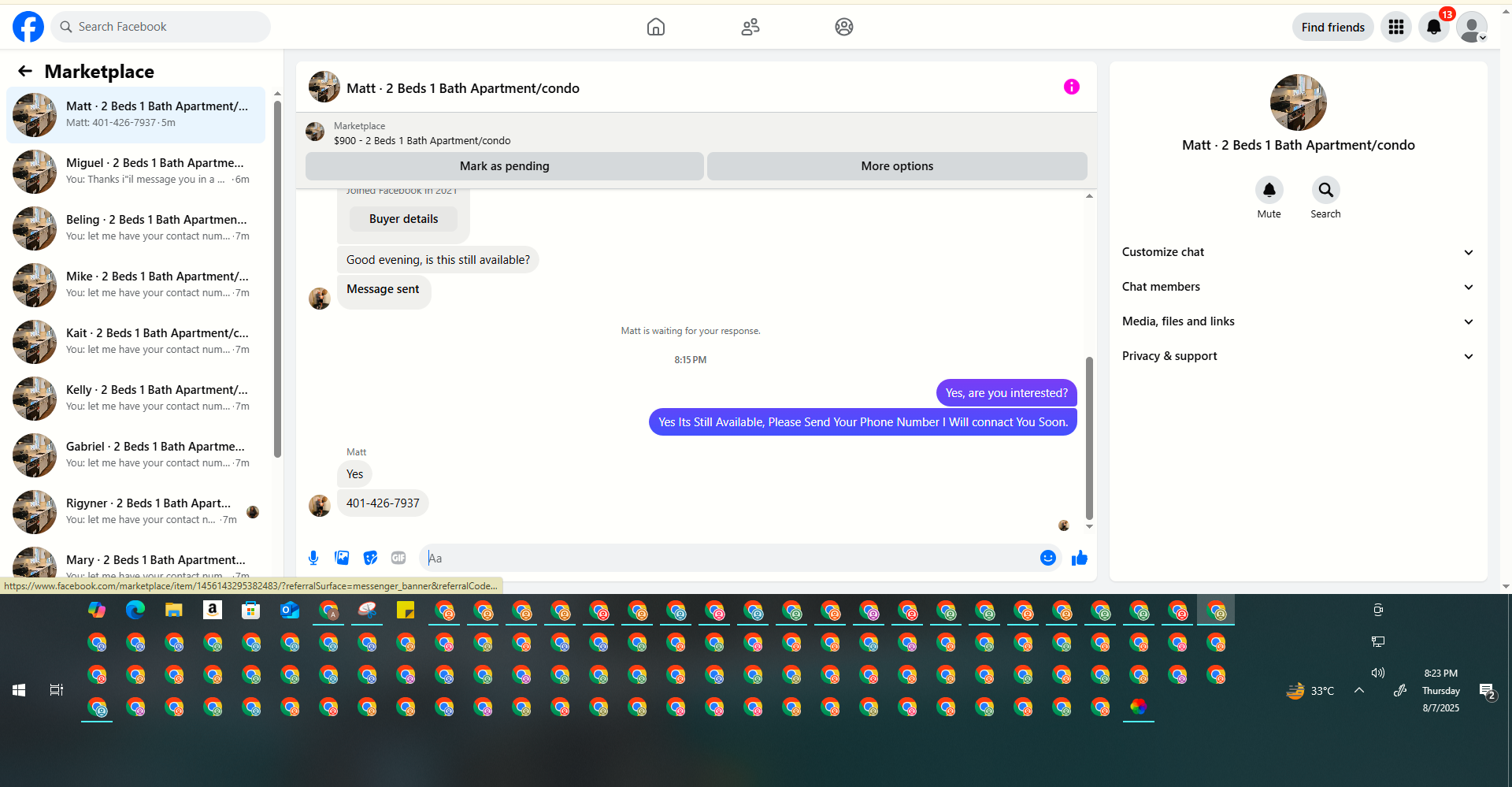Open Kait's conversation in the chat list
The height and width of the screenshot is (787, 1512).
click(135, 342)
